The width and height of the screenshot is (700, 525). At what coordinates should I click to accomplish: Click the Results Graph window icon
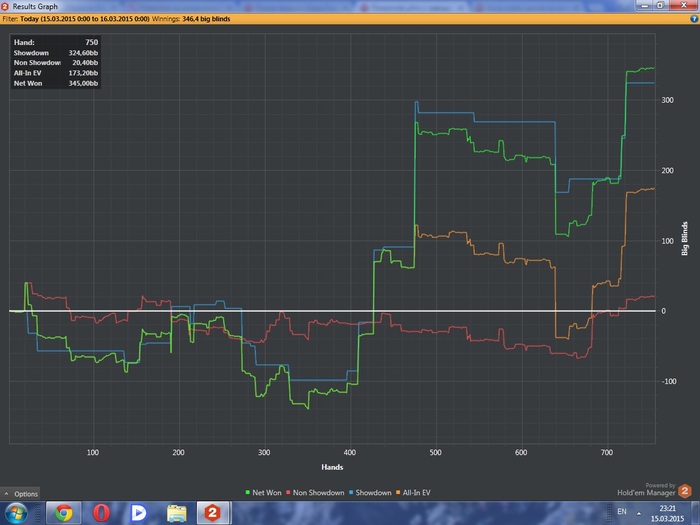pyautogui.click(x=5, y=6)
